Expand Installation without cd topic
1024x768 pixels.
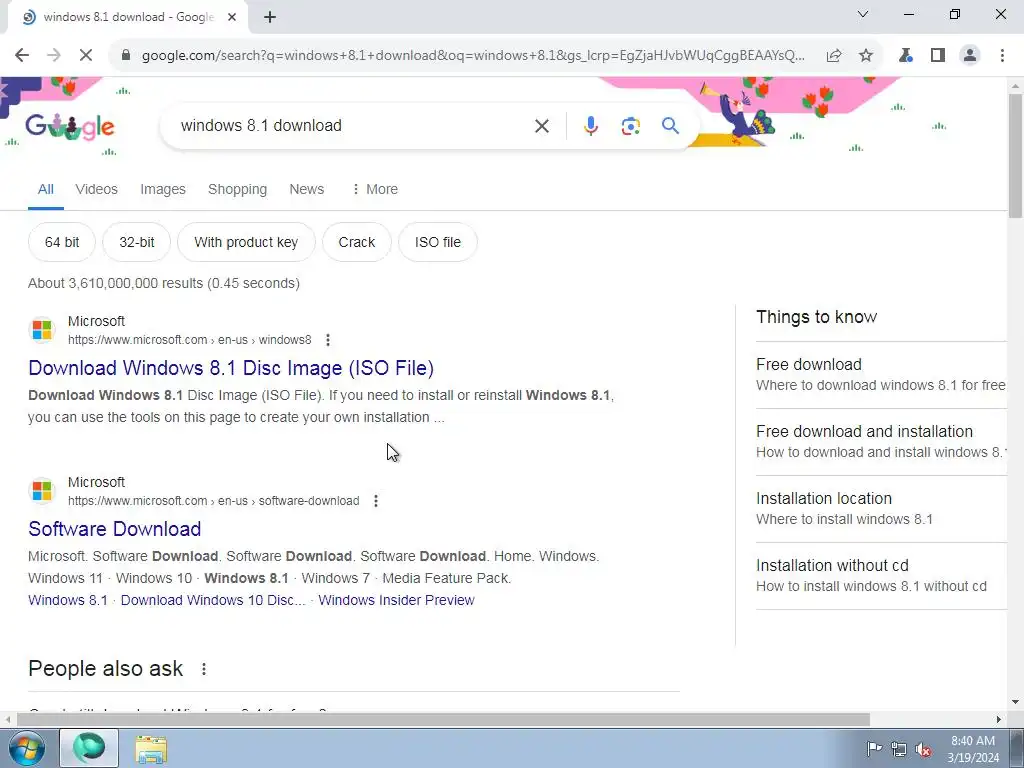881,576
